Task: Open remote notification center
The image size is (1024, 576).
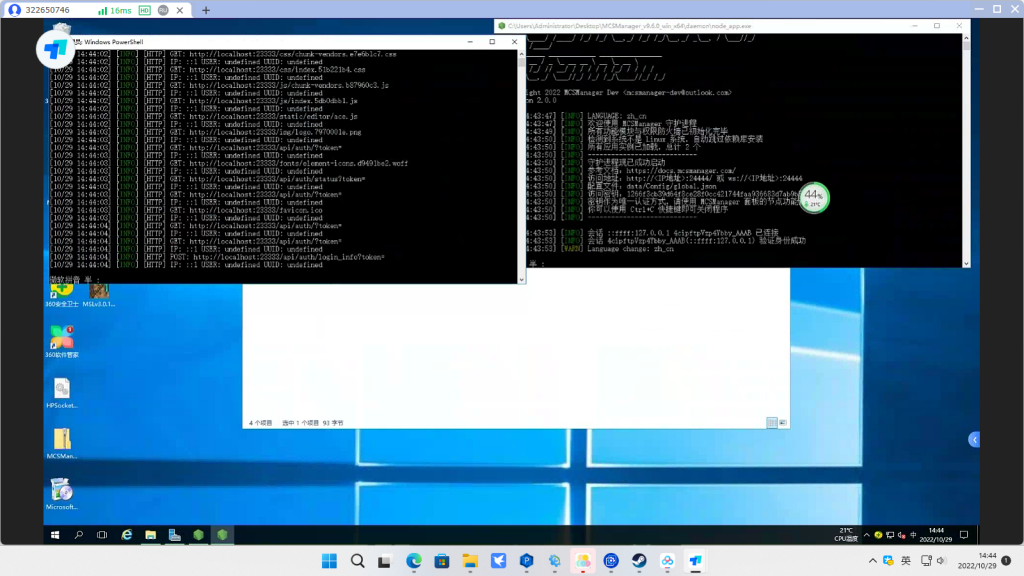Action: [x=964, y=535]
